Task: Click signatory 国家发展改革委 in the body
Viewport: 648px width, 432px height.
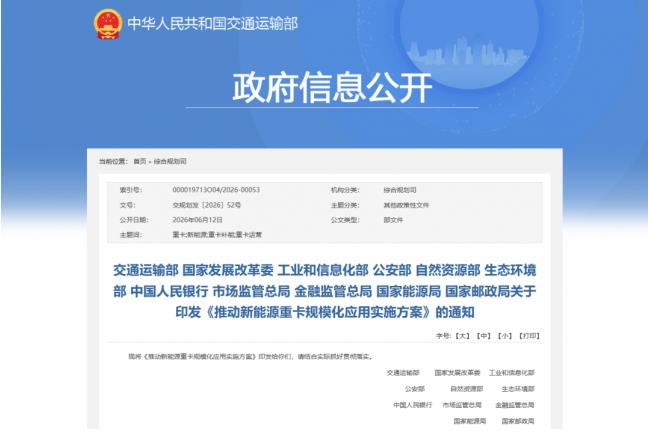Action: pyautogui.click(x=457, y=373)
